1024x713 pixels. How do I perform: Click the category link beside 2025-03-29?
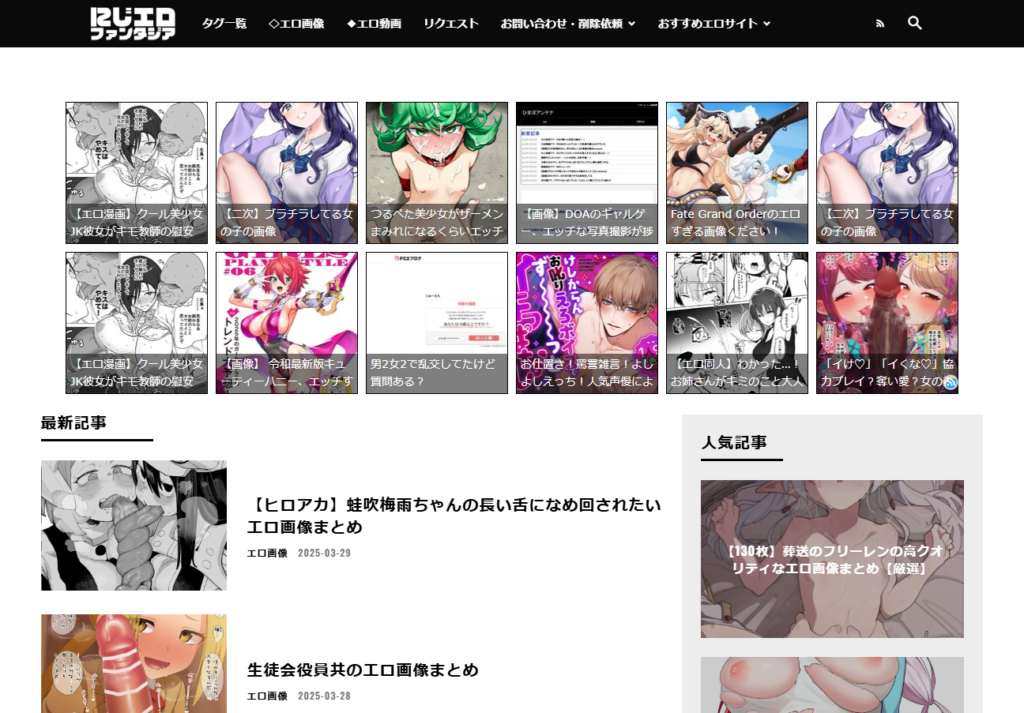click(x=267, y=553)
